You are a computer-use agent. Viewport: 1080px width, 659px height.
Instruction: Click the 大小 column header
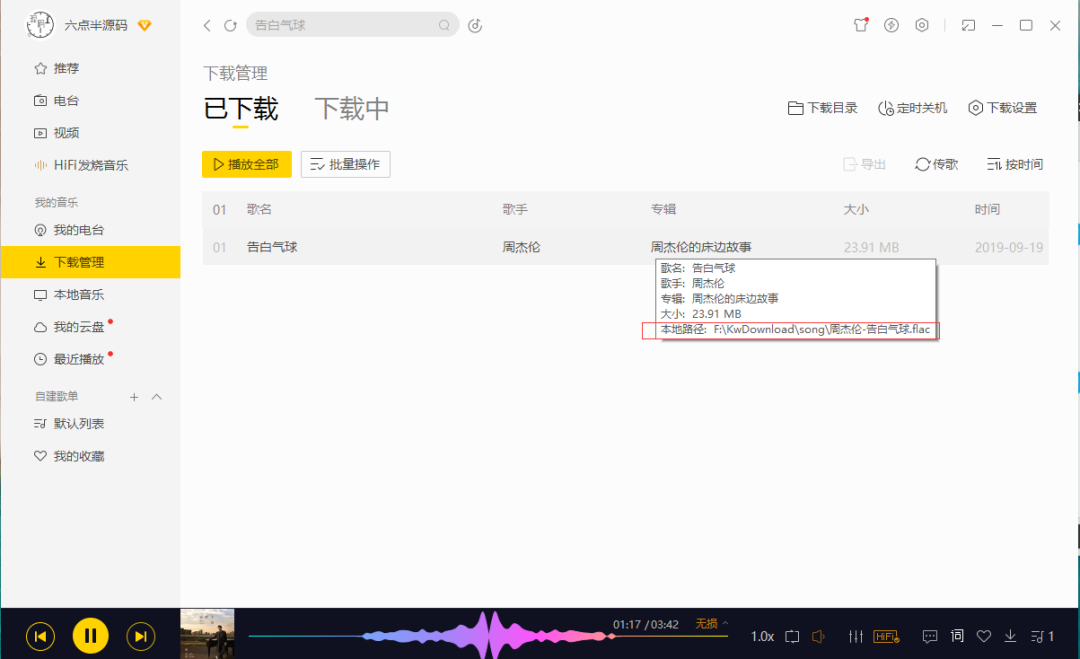(x=856, y=209)
